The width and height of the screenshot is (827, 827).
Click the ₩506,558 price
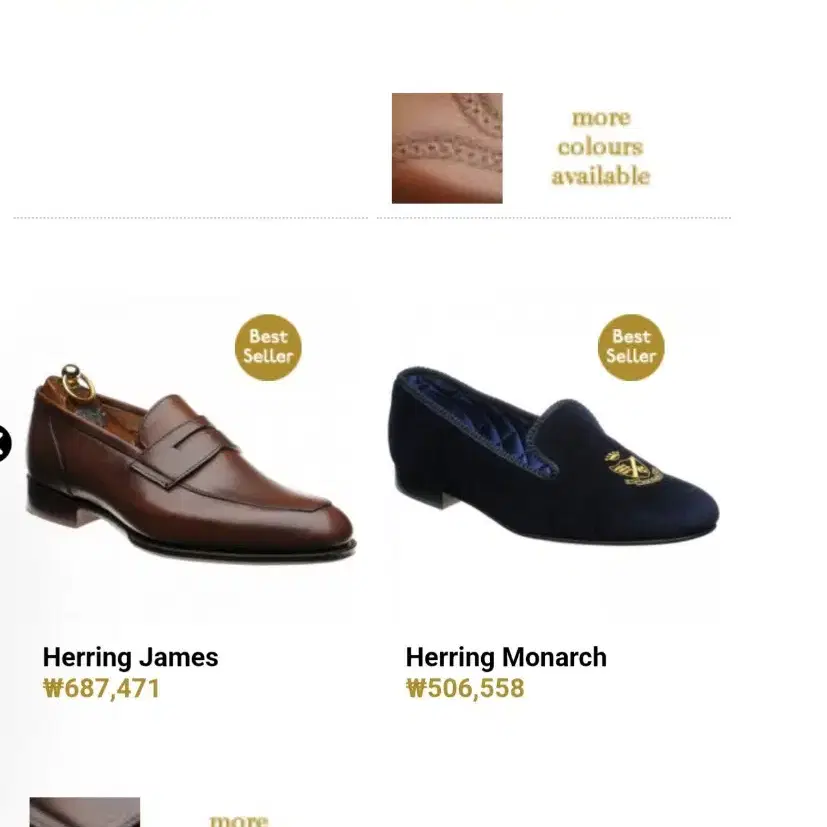(465, 688)
